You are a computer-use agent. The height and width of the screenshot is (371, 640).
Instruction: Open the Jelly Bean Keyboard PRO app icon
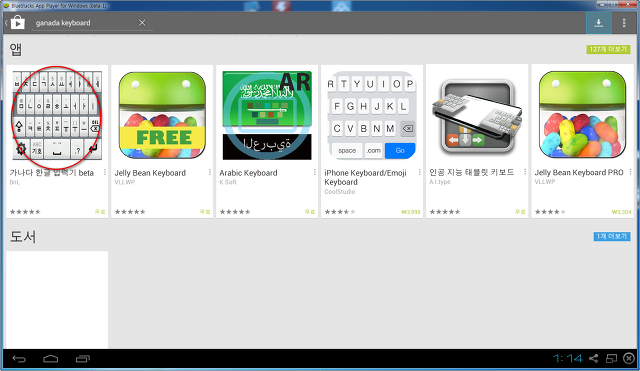pos(582,116)
